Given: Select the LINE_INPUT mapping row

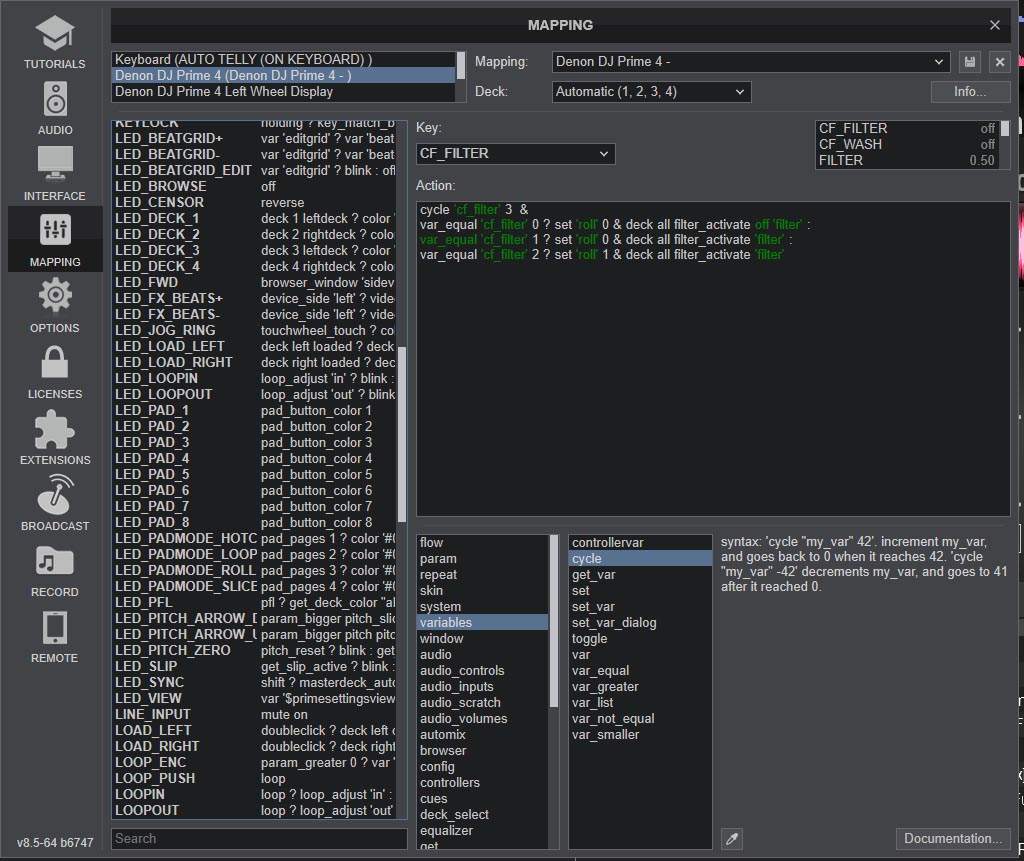Looking at the screenshot, I should 254,715.
